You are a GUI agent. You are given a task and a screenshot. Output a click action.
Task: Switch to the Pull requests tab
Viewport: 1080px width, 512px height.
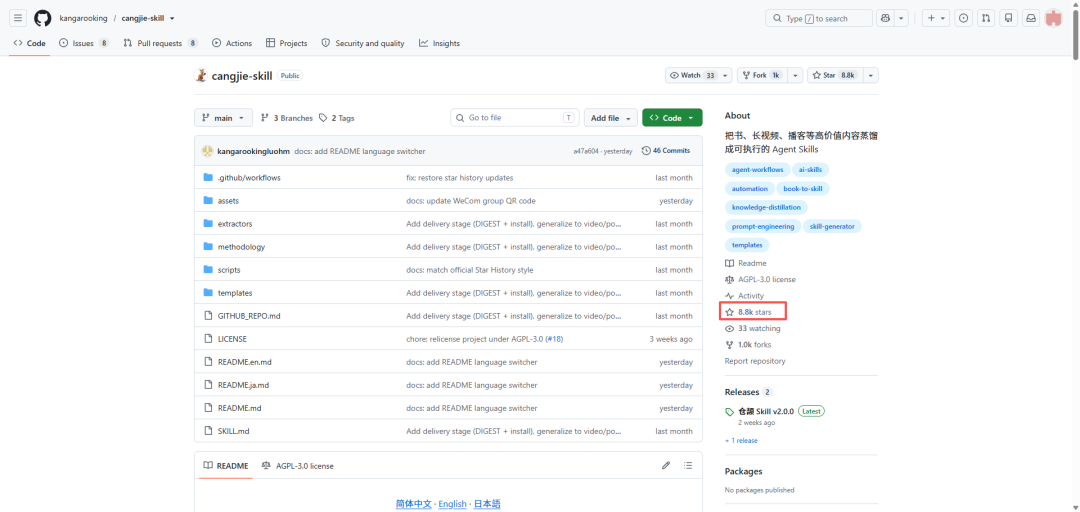pos(160,43)
